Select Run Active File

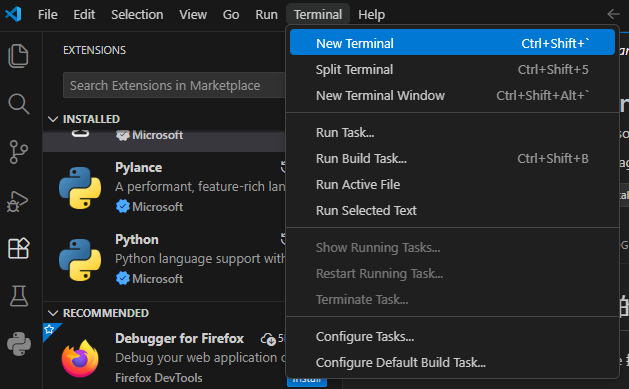(452, 184)
